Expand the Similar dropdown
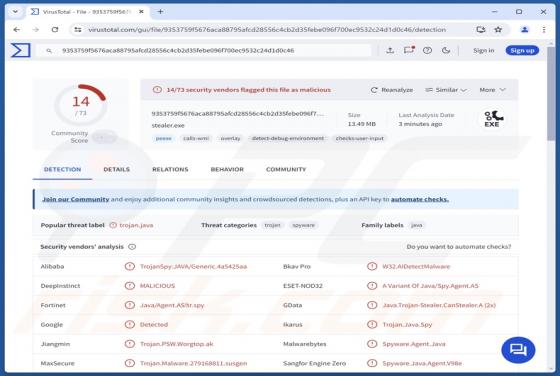Viewport: 560px width, 376px height. [446, 90]
